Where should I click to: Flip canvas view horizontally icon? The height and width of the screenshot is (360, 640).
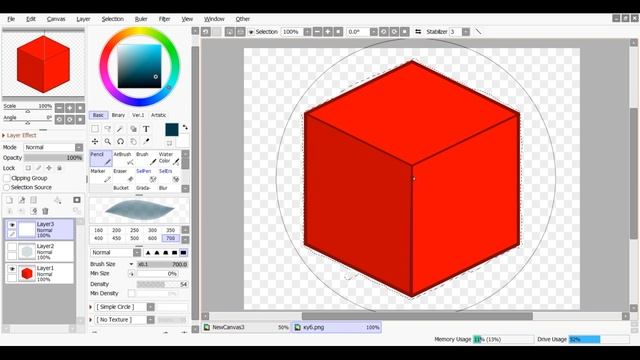[418, 31]
